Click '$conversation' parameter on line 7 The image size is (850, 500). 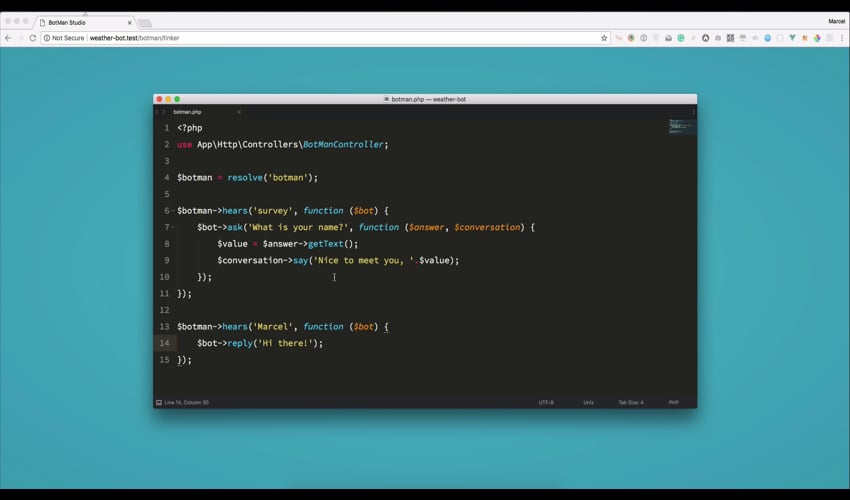[x=487, y=227]
